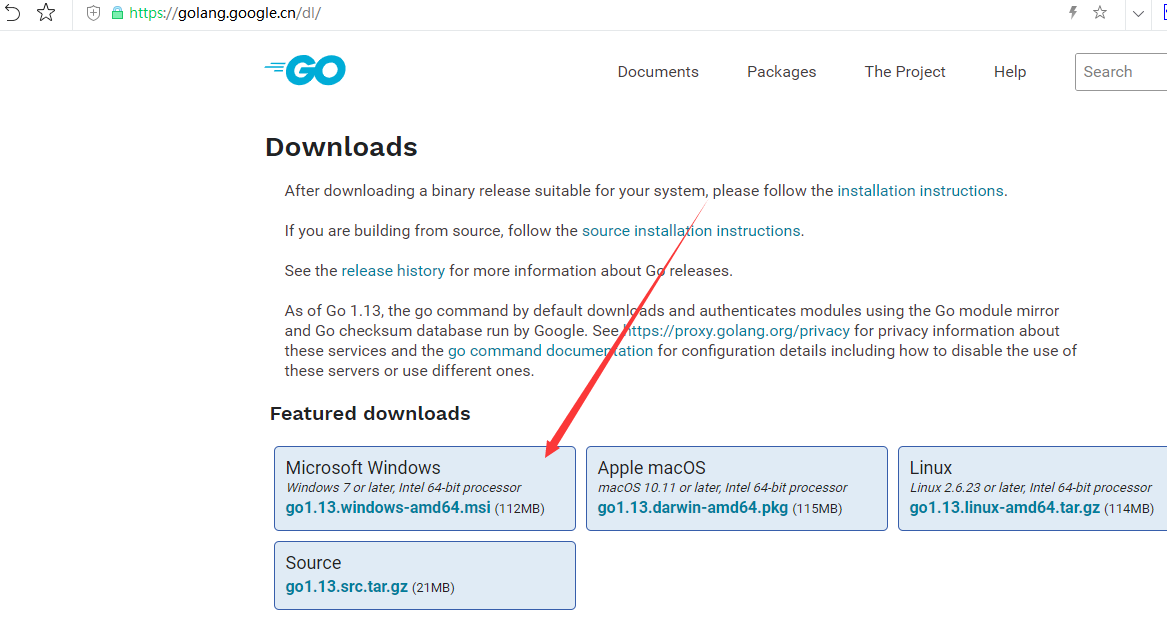This screenshot has width=1167, height=622.
Task: Open the go command documentation link
Action: point(550,350)
